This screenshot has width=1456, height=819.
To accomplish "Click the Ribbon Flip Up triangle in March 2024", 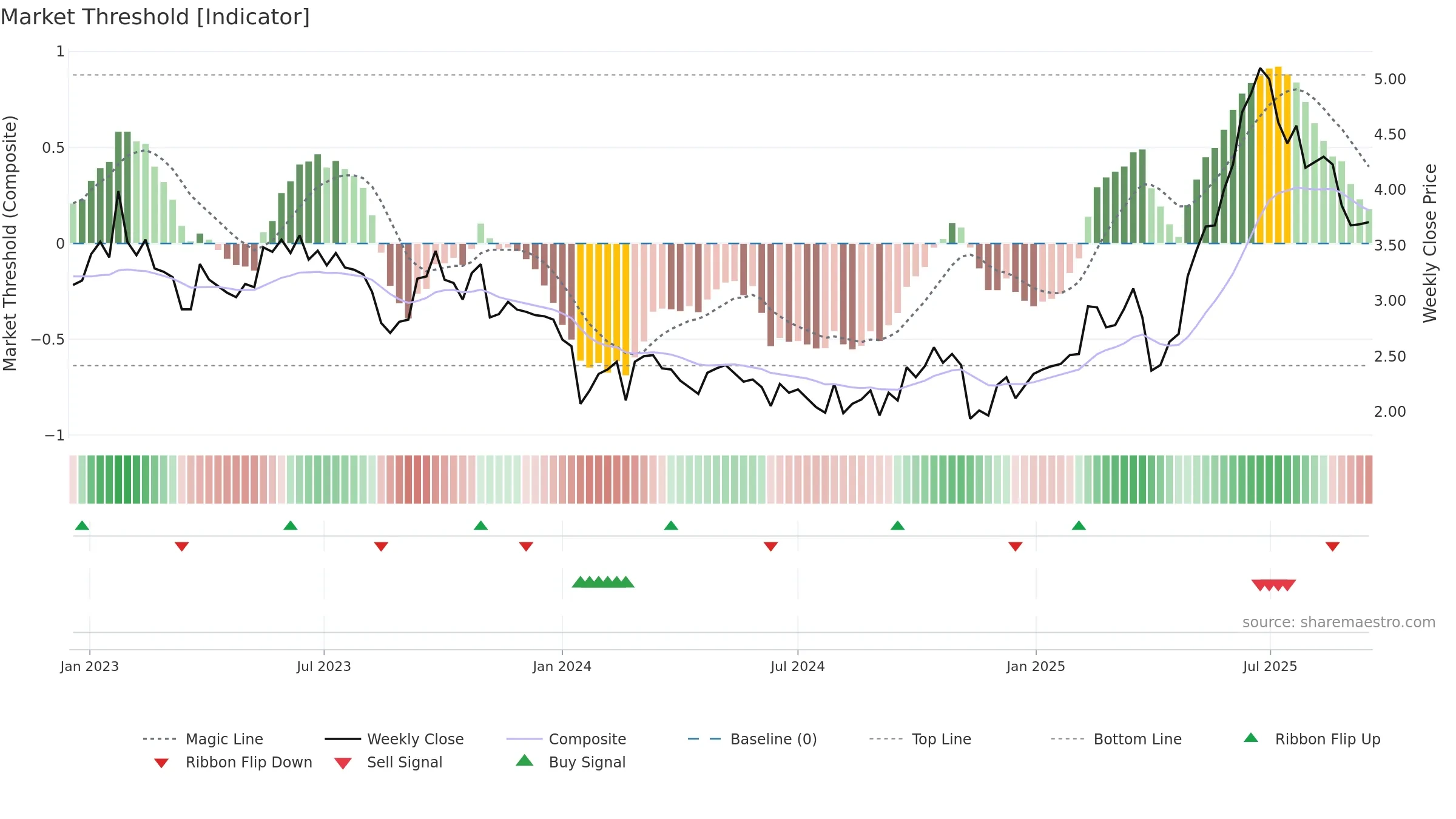I will 671,525.
